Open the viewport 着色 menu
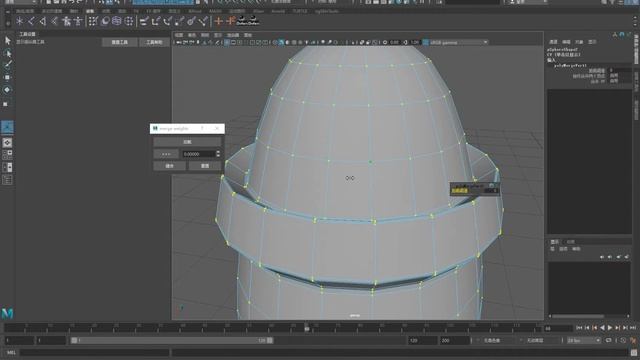The width and height of the screenshot is (640, 360). tap(192, 35)
